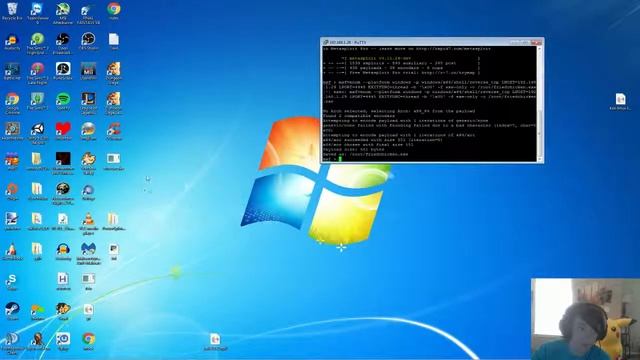Select the VLC media player shortcut

pyautogui.click(x=88, y=223)
